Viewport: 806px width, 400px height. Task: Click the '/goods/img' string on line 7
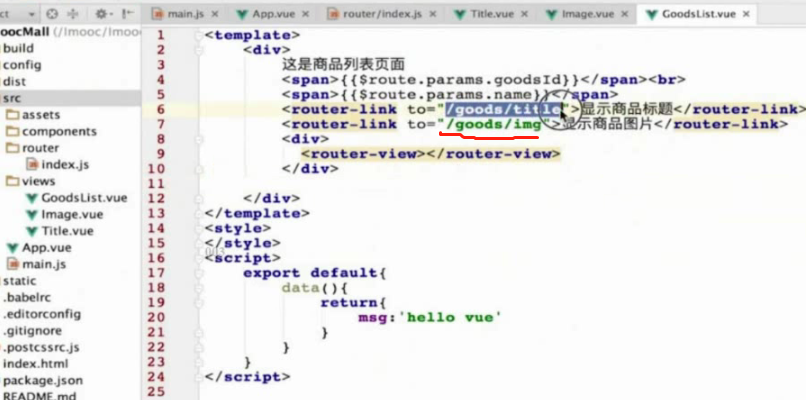(493, 124)
